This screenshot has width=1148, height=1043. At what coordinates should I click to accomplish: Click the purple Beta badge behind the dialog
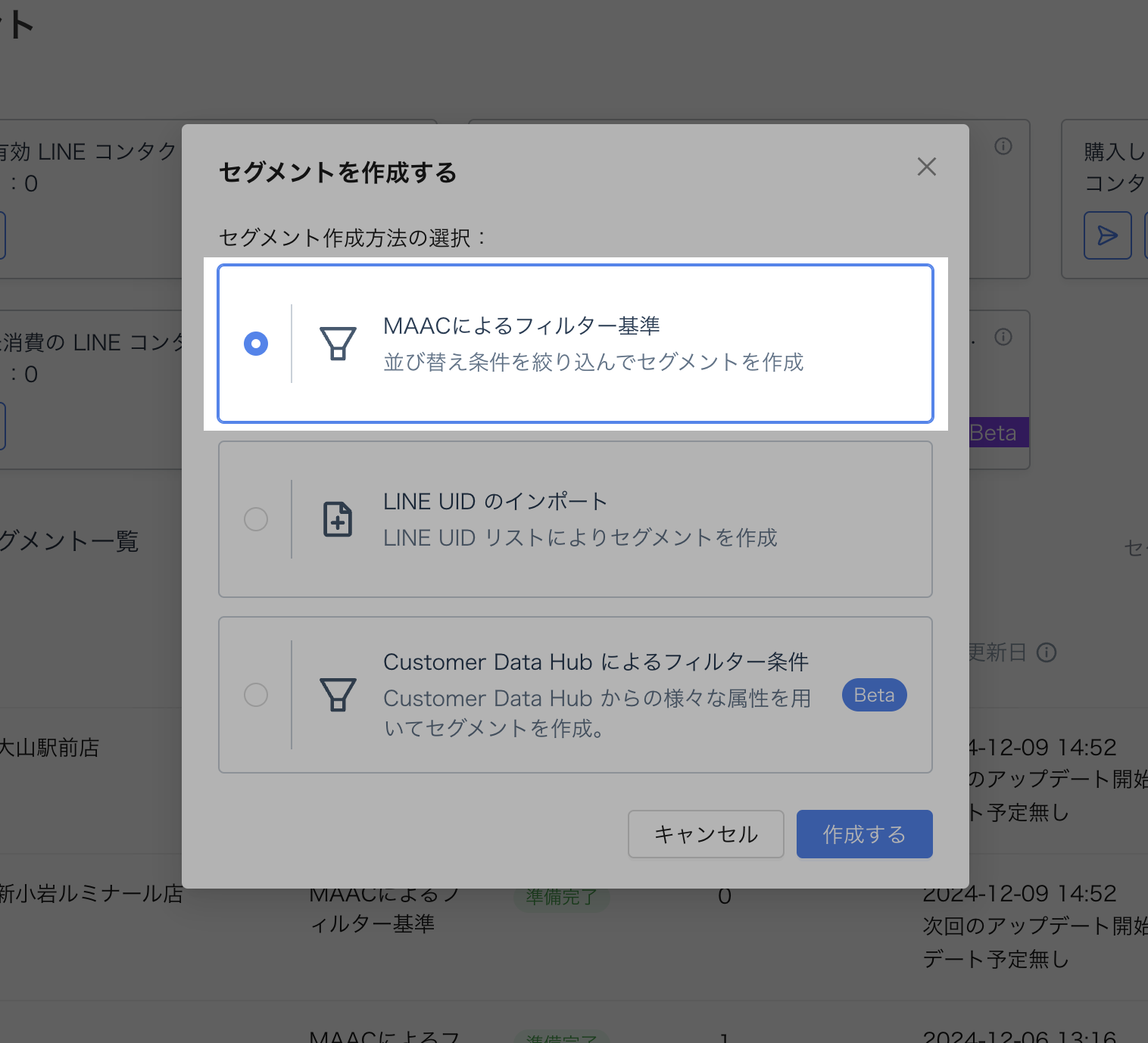pyautogui.click(x=998, y=432)
